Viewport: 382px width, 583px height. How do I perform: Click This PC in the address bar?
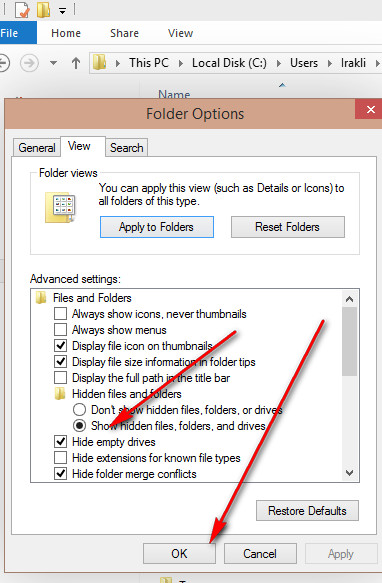[149, 63]
